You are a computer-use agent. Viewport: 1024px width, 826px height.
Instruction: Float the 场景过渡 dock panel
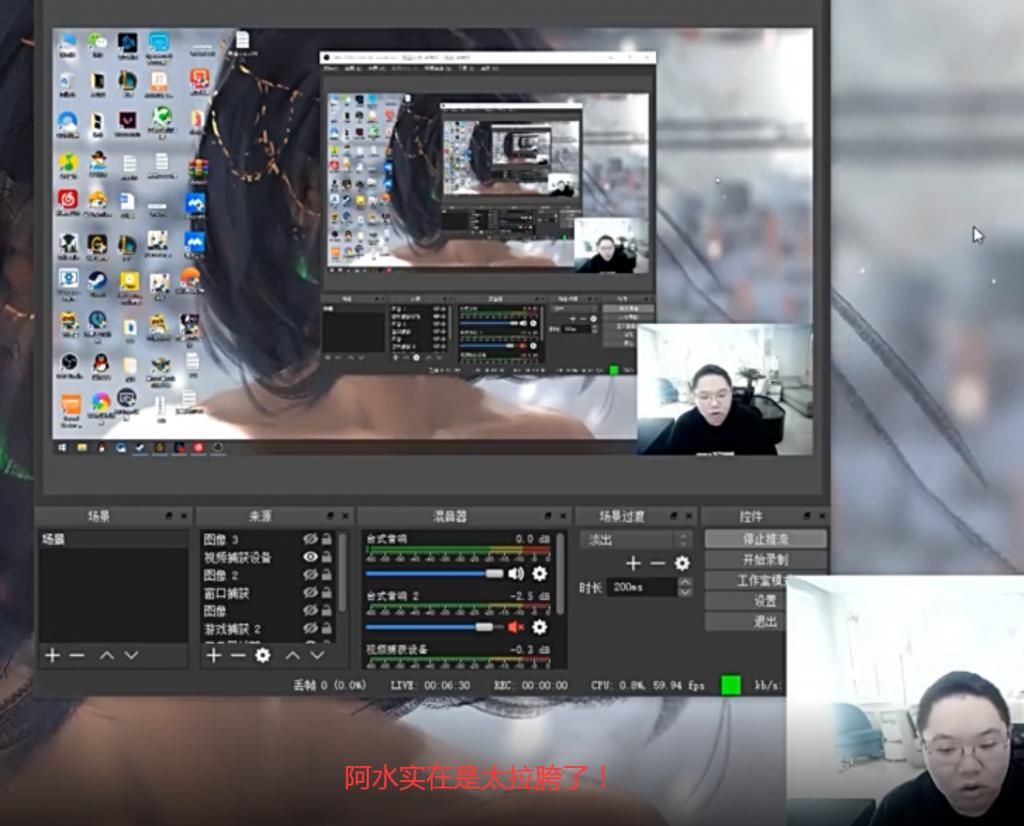pos(674,516)
